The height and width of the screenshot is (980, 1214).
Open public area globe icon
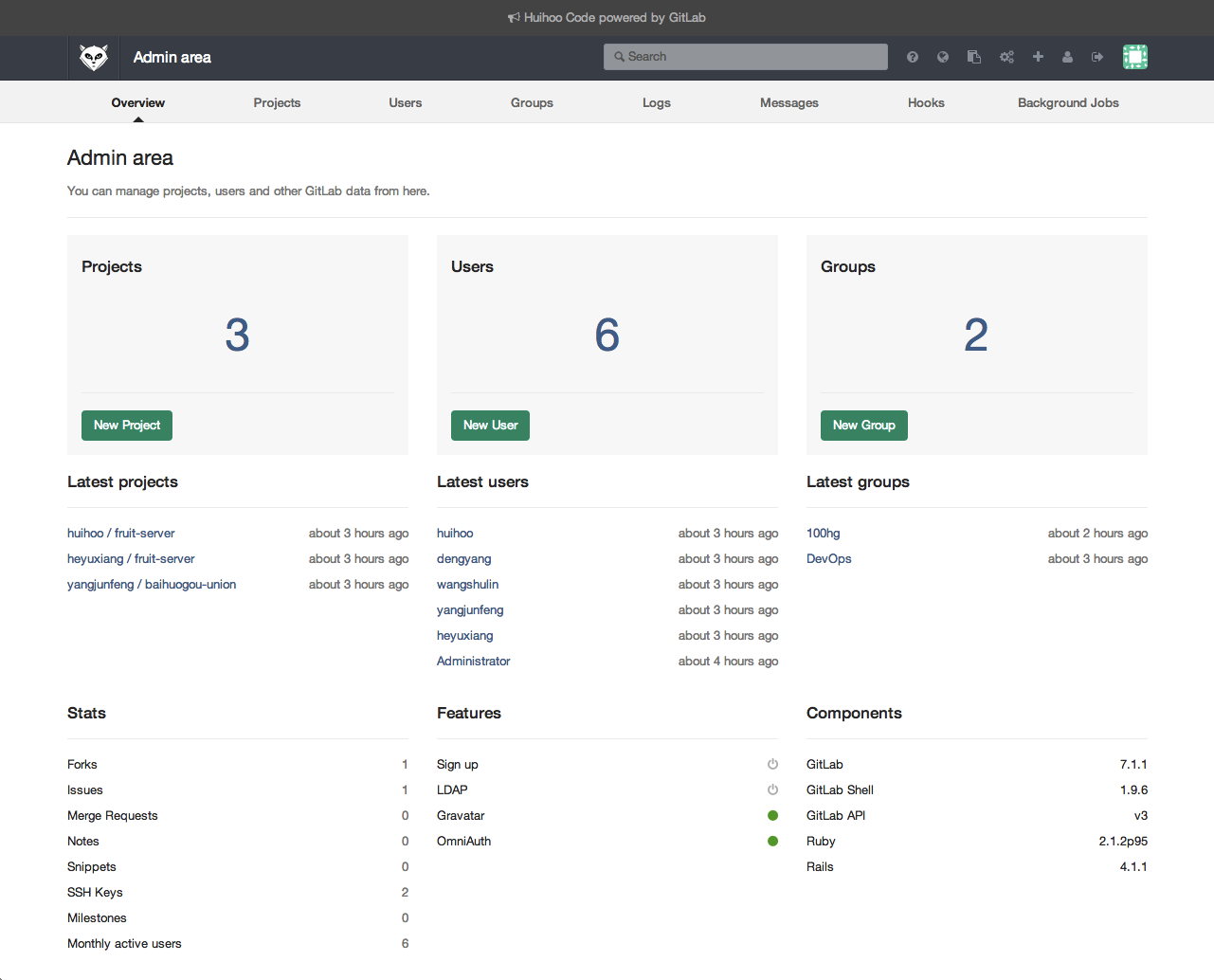point(943,57)
